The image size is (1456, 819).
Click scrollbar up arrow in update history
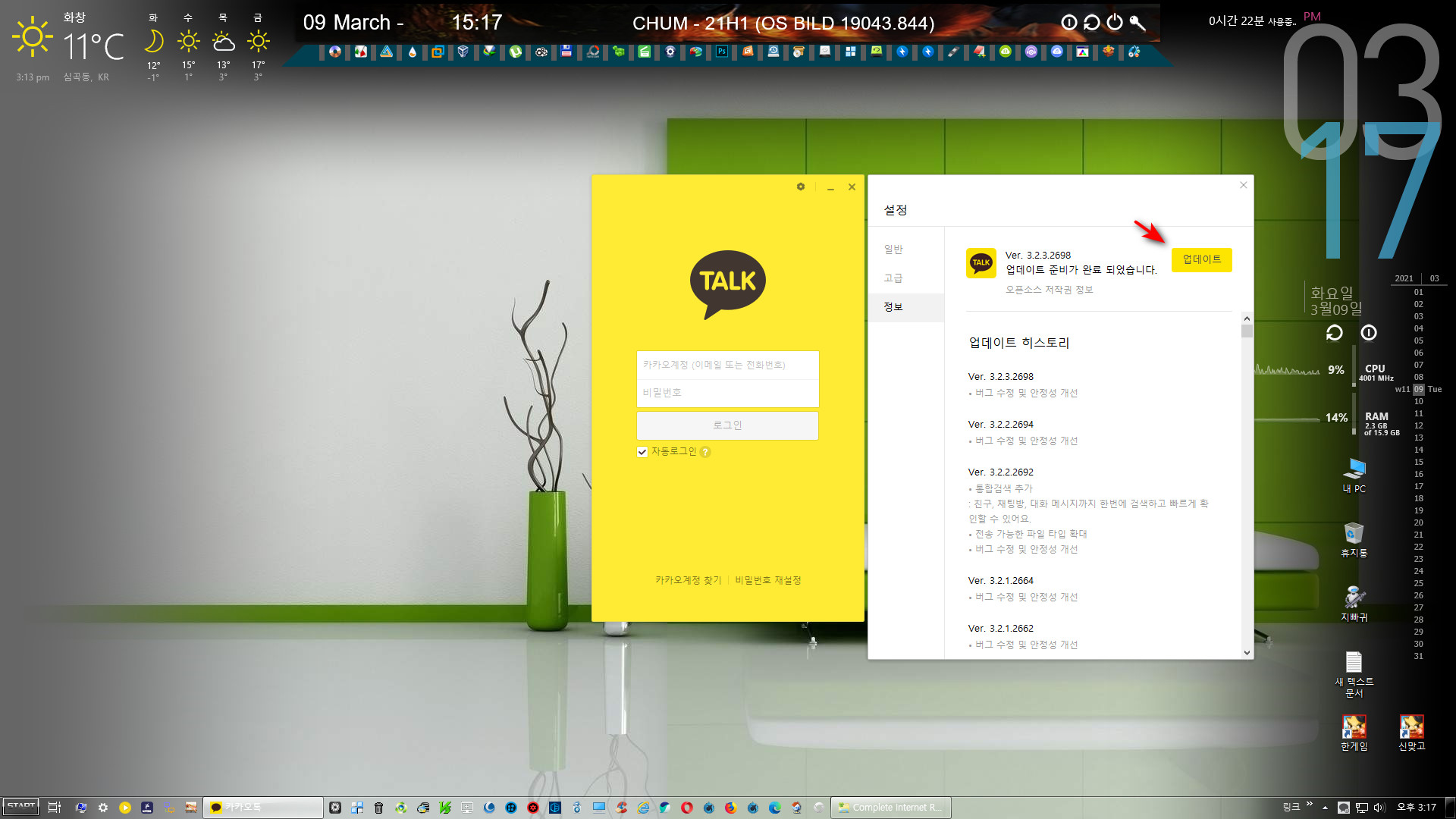(1247, 318)
